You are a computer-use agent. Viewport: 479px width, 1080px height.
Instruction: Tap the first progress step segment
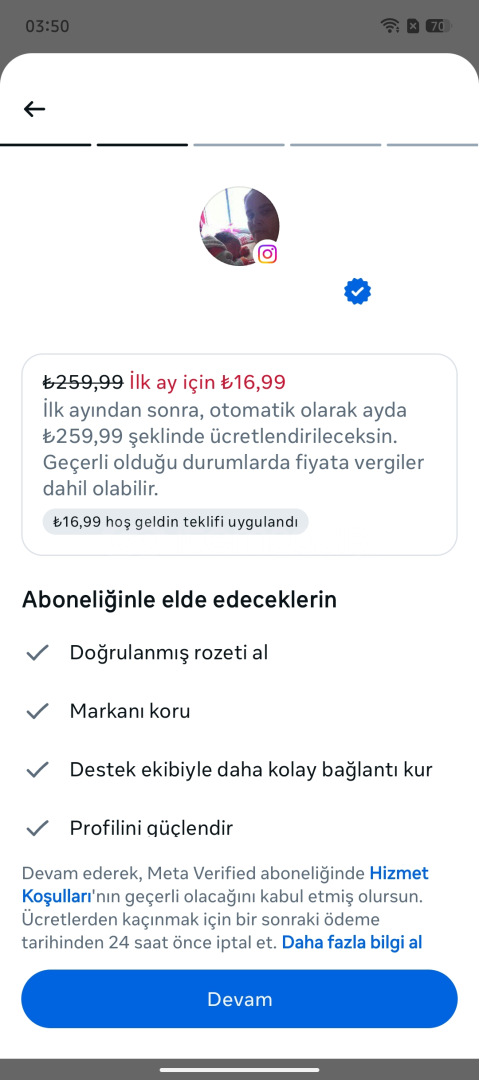coord(45,145)
